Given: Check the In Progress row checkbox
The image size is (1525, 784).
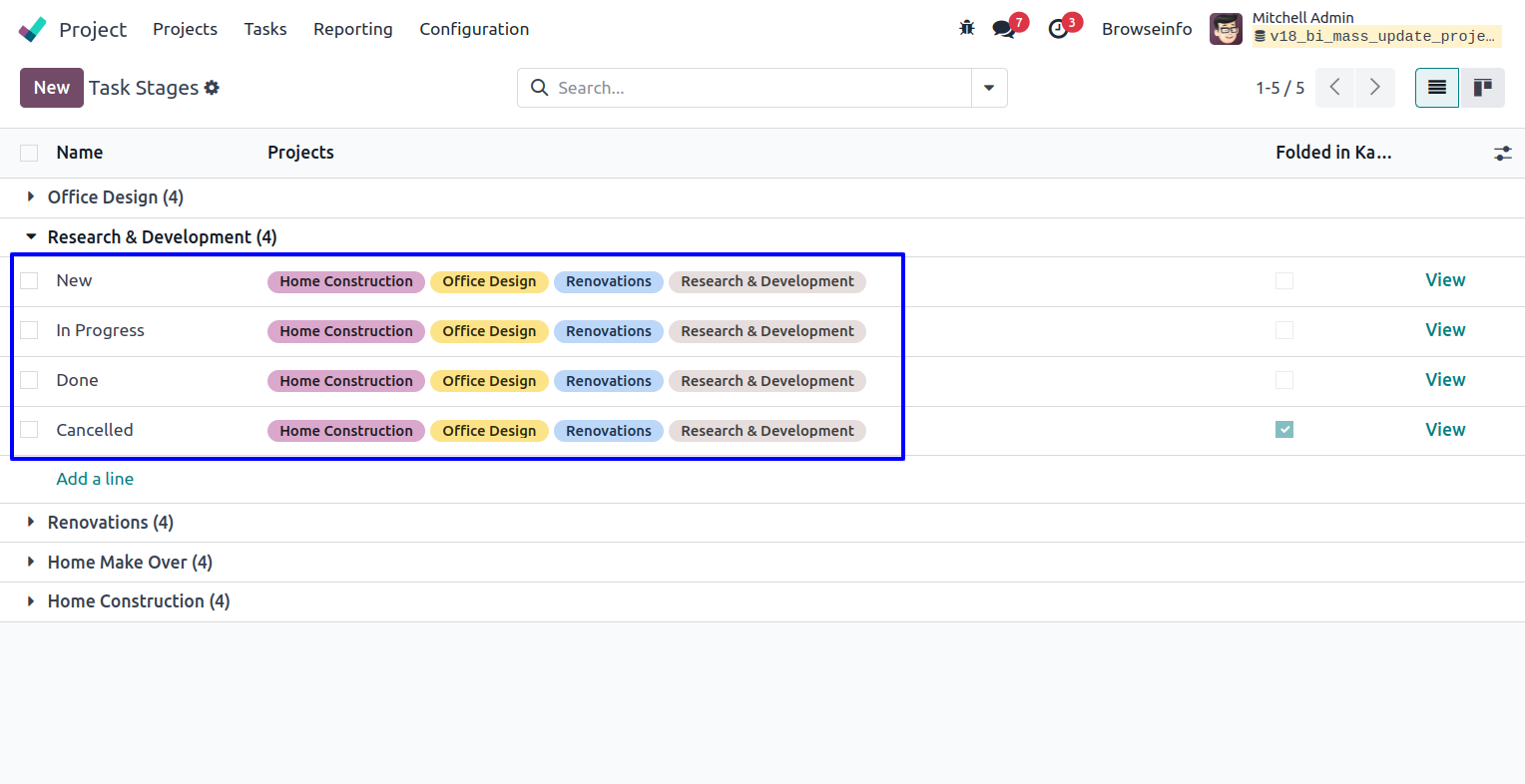Looking at the screenshot, I should point(29,330).
